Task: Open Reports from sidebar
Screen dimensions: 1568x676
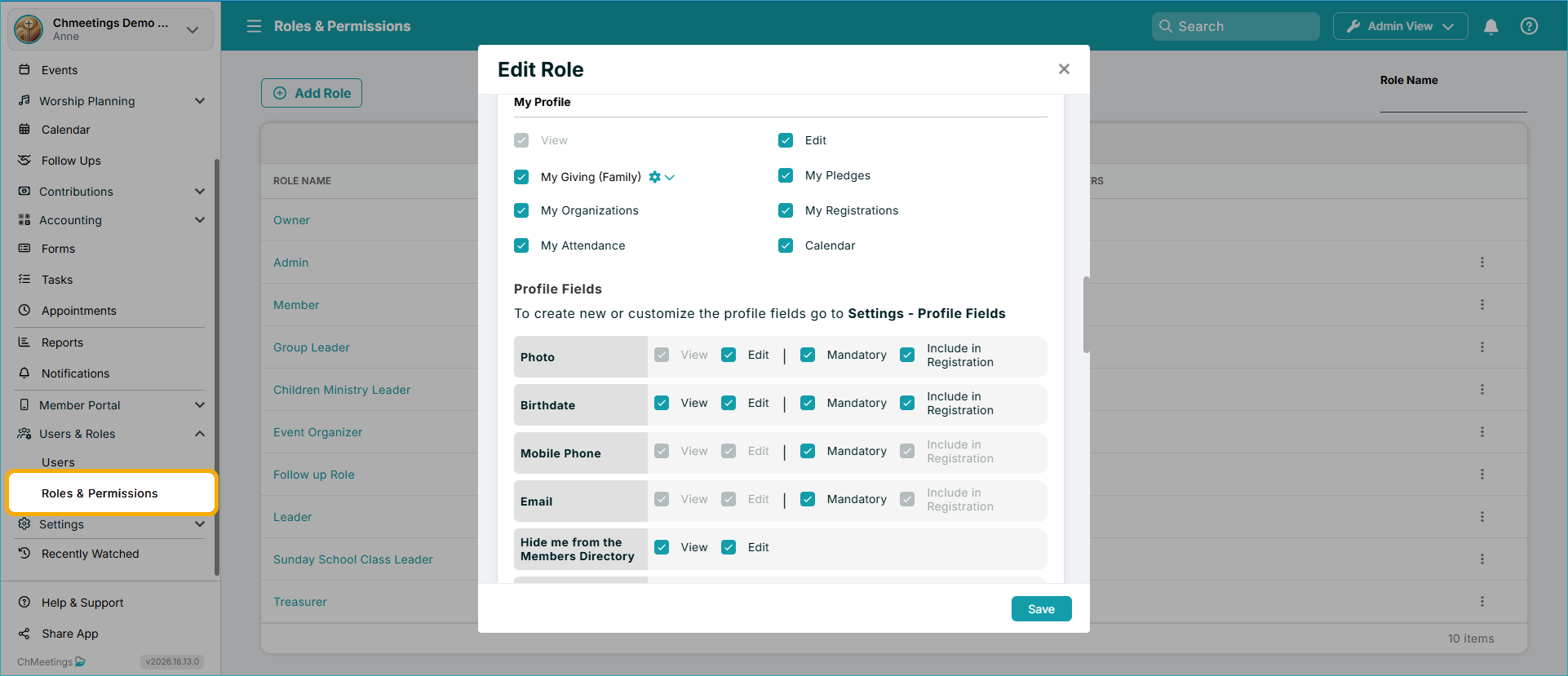Action: 62,342
